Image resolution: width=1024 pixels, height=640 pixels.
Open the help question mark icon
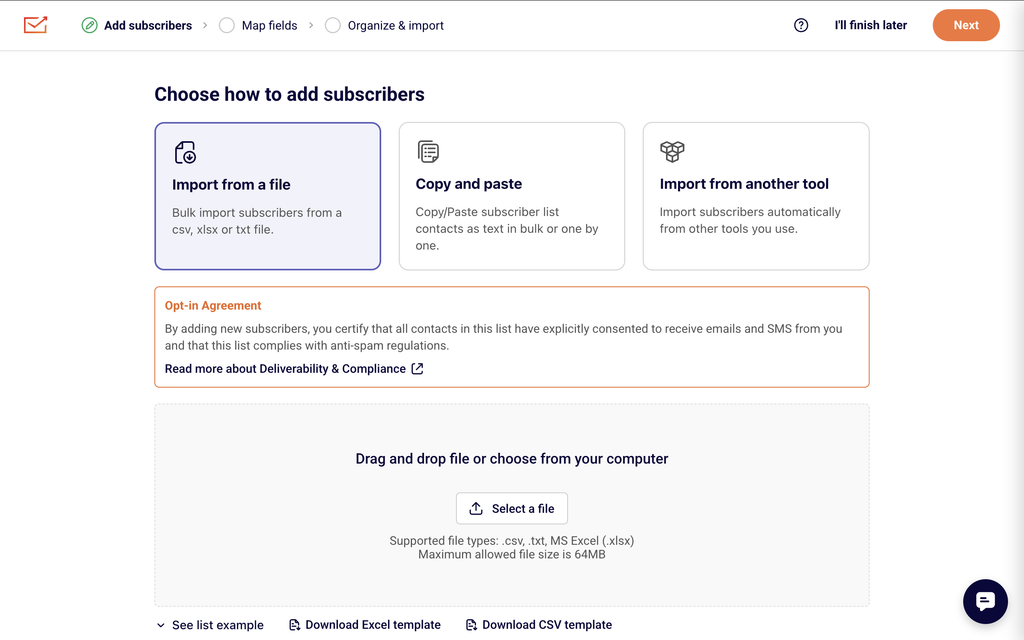point(801,25)
